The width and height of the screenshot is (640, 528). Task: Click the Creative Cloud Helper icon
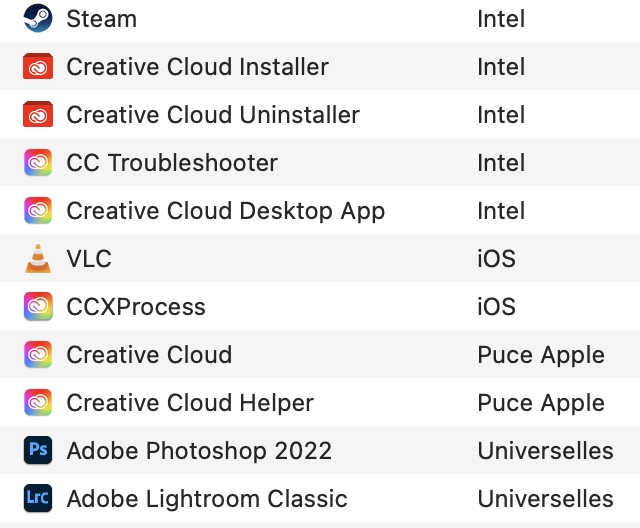(x=38, y=403)
